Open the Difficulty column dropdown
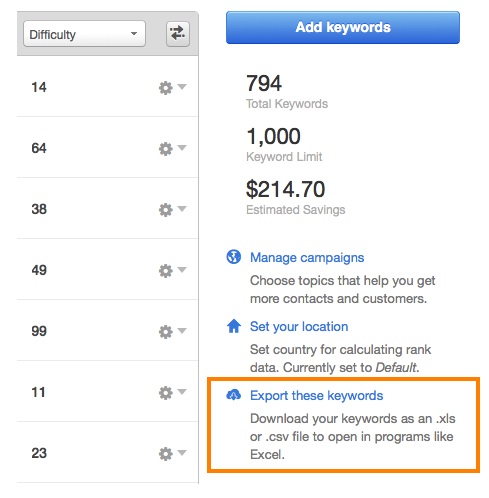Viewport: 489px width, 498px height. point(84,34)
